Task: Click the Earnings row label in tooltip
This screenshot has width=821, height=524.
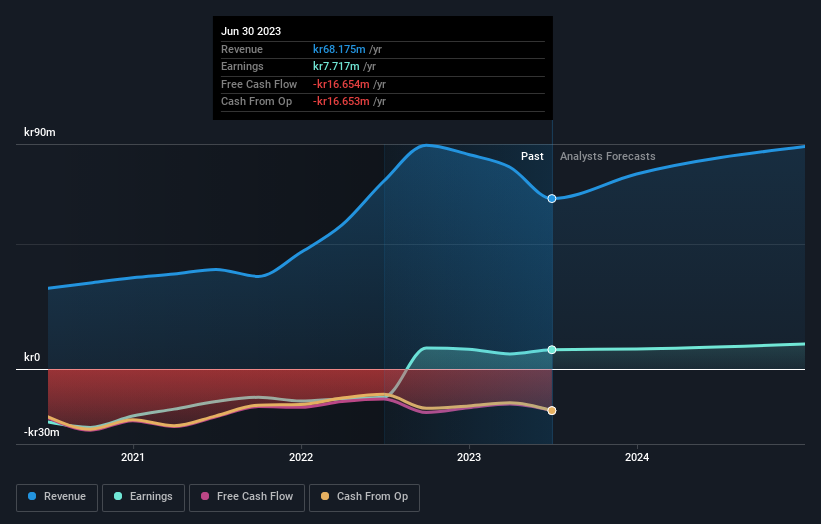Action: [x=242, y=66]
